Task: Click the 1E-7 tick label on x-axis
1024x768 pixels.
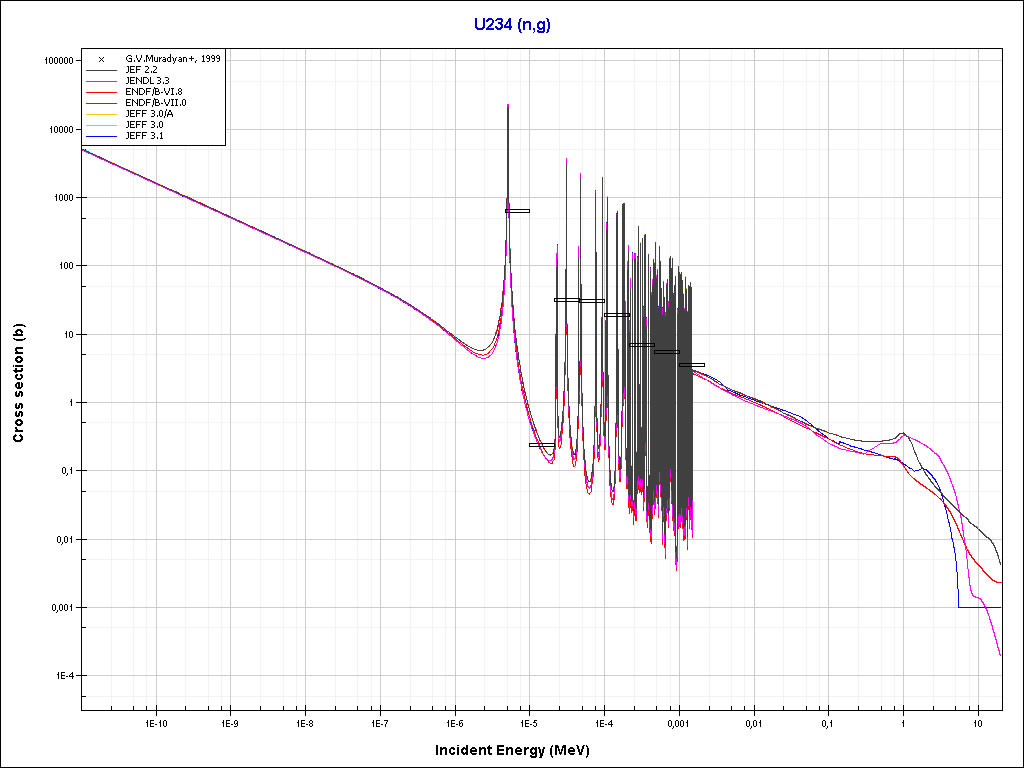Action: tap(379, 722)
